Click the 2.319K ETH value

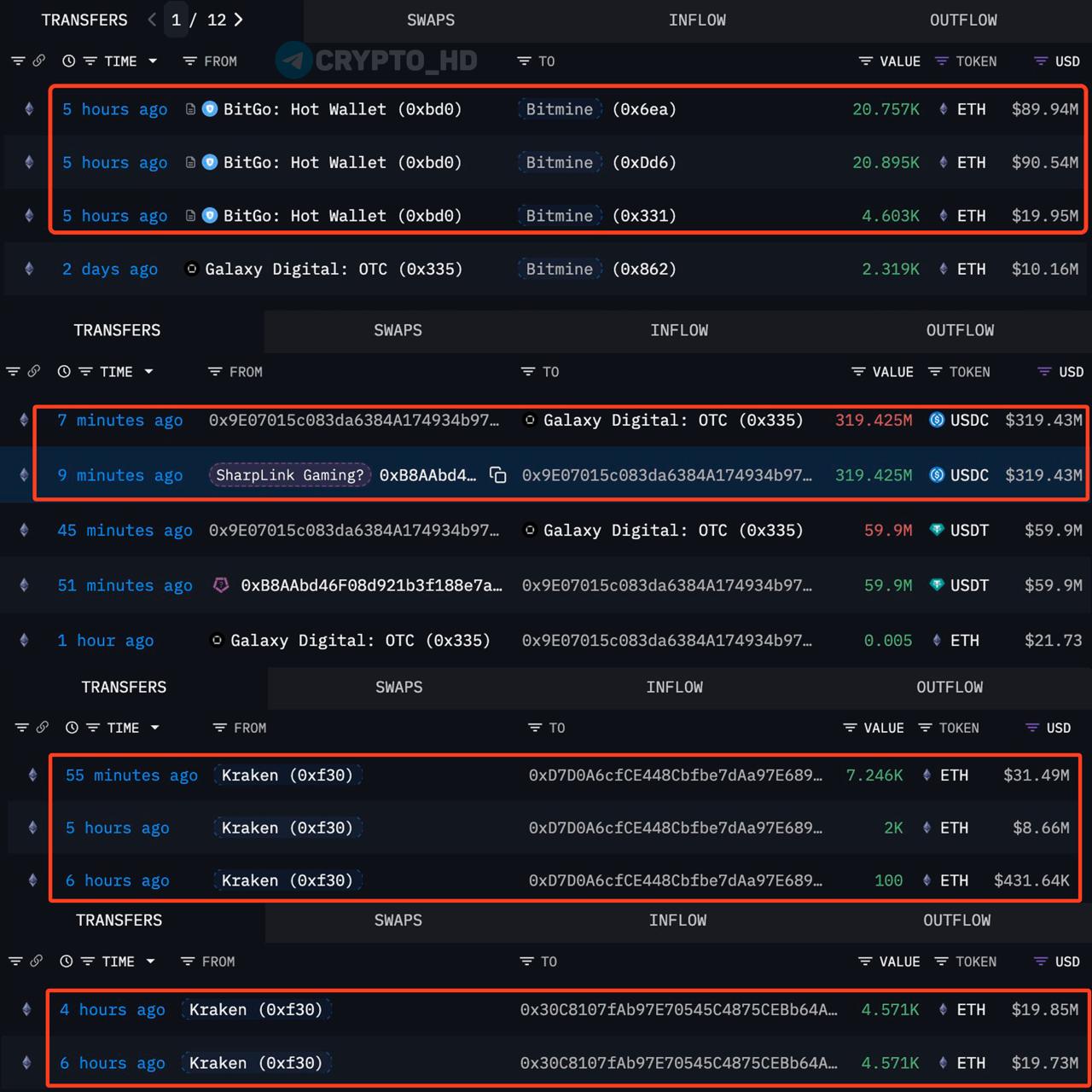pos(891,269)
